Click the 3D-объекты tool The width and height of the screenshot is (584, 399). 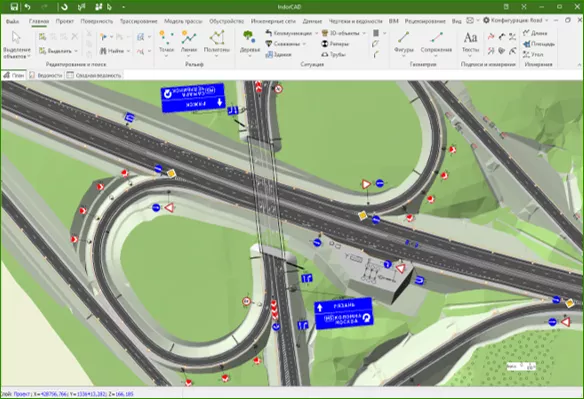(x=341, y=33)
